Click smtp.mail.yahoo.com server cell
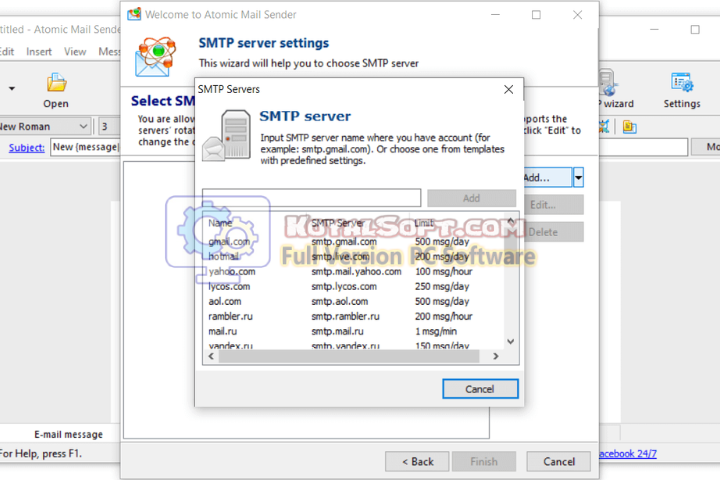Viewport: 720px width, 480px height. 356,271
